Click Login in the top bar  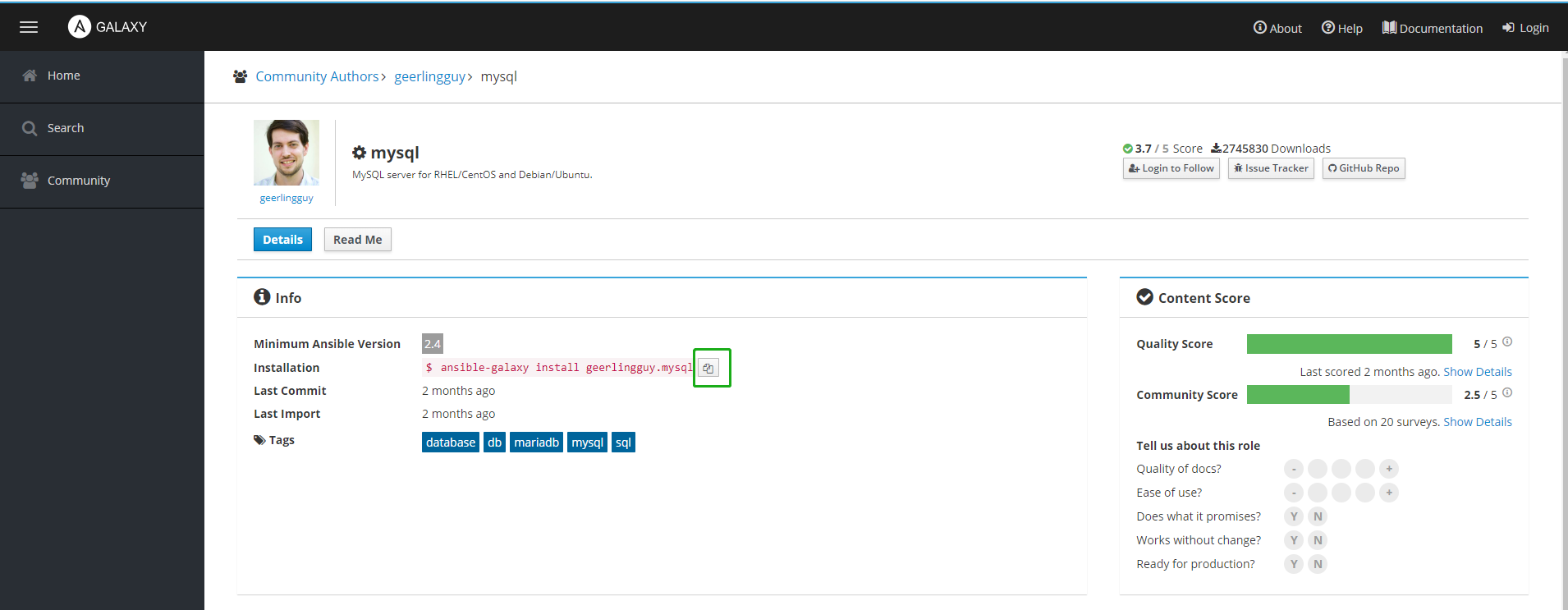1525,28
